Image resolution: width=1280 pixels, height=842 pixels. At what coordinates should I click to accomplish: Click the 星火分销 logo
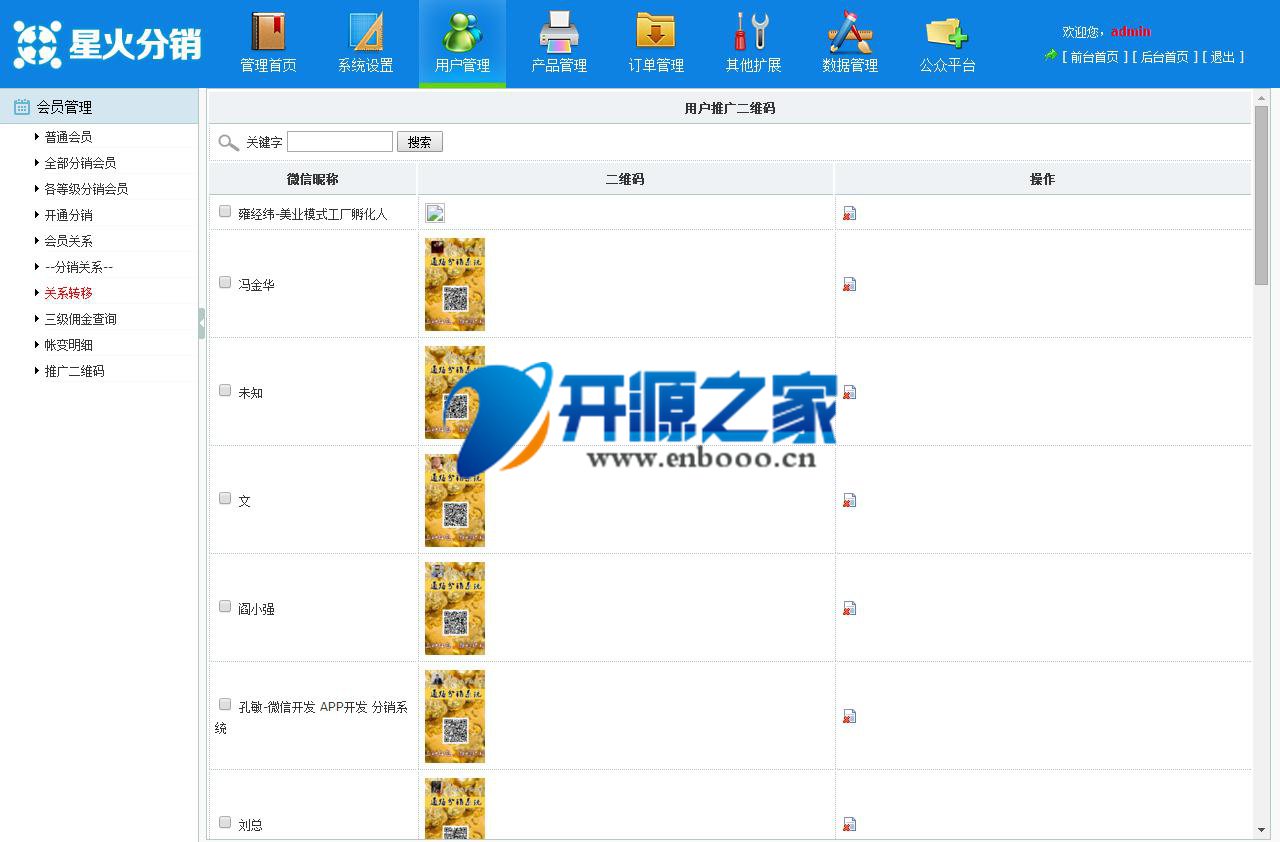pyautogui.click(x=107, y=44)
